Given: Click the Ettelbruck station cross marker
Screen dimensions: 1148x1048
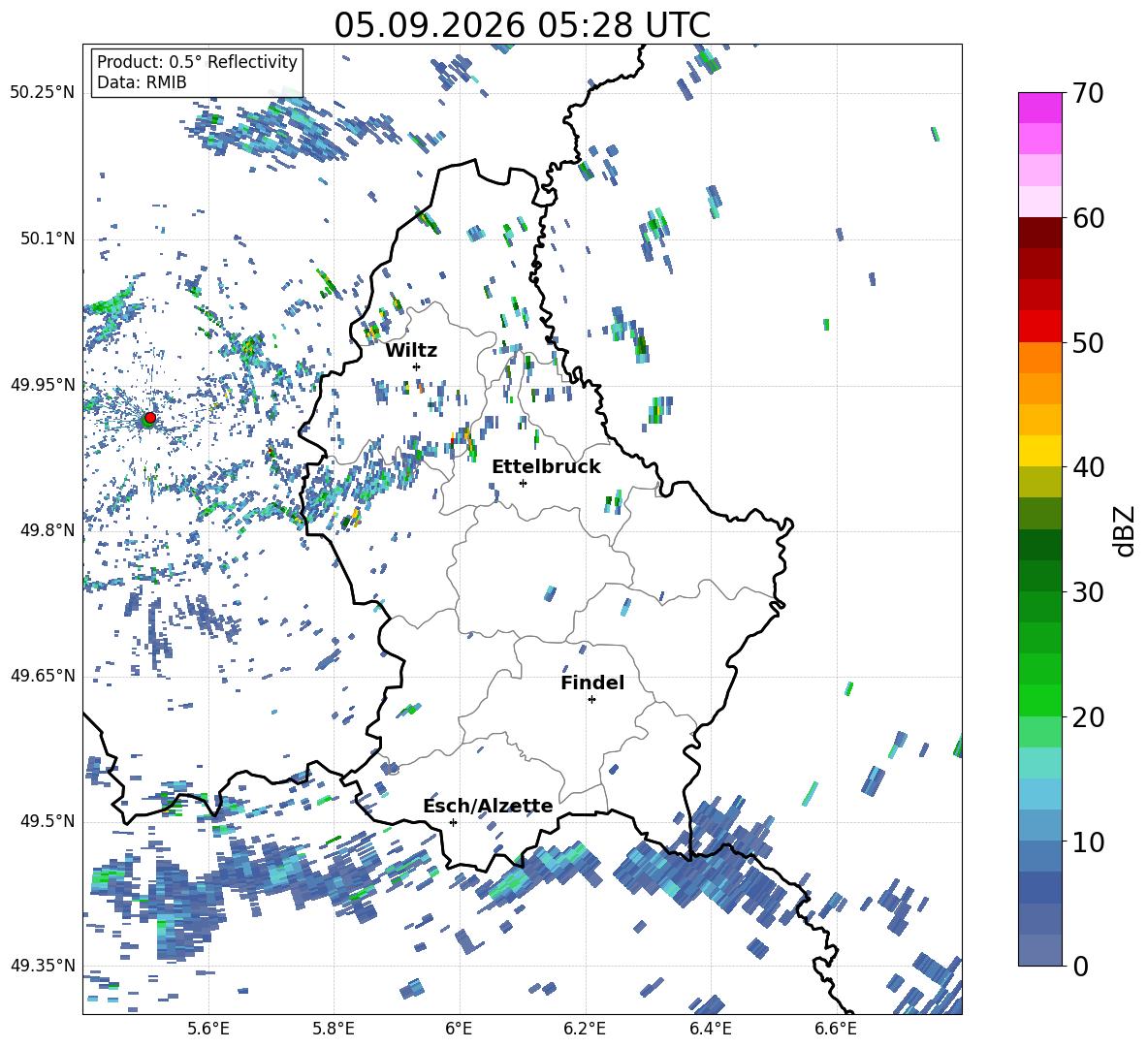Looking at the screenshot, I should click(x=523, y=483).
